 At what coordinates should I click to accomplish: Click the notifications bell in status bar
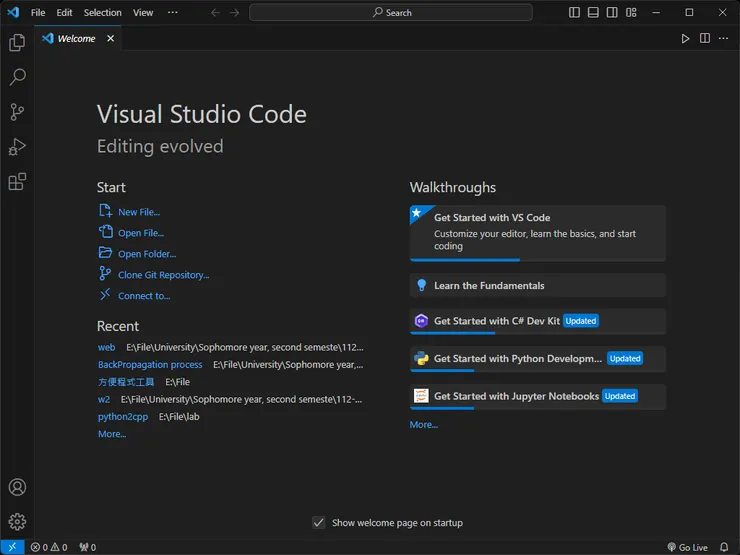pyautogui.click(x=724, y=547)
